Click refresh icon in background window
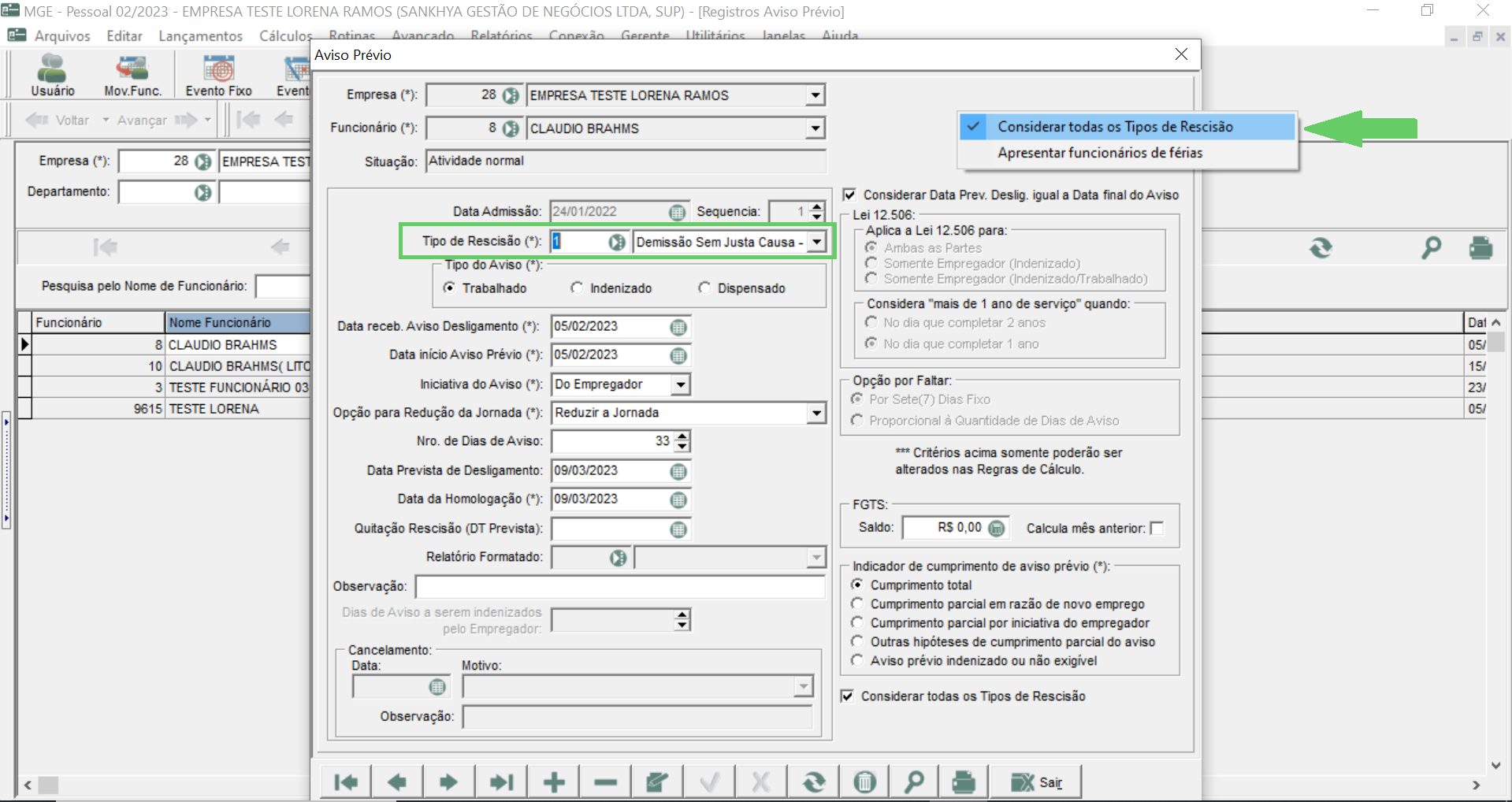The image size is (1512, 802). (1321, 248)
